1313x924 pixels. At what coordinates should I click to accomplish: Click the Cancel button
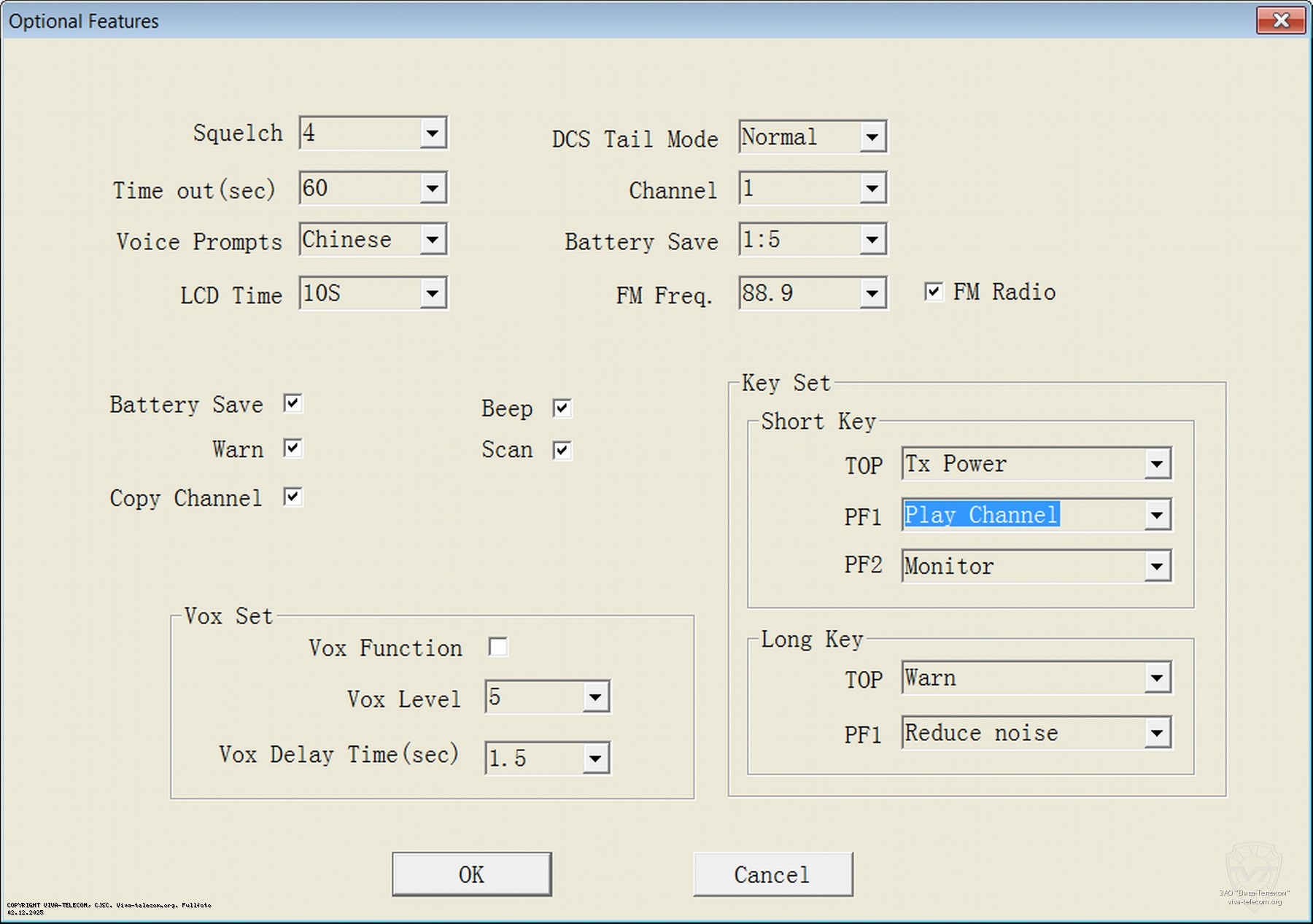pyautogui.click(x=772, y=874)
